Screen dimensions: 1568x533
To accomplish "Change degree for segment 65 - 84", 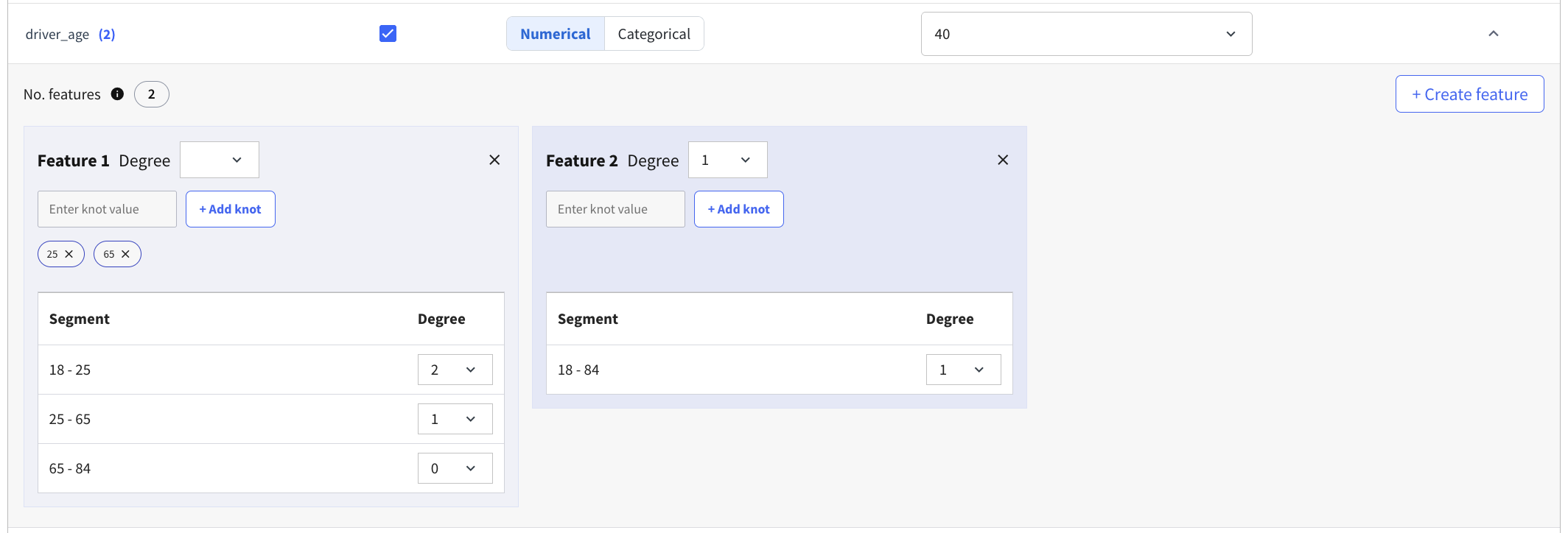I will [x=455, y=468].
